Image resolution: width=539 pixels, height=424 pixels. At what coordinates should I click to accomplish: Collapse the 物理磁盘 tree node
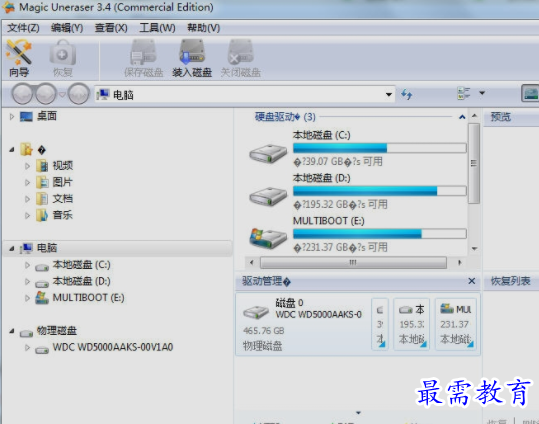(12, 331)
